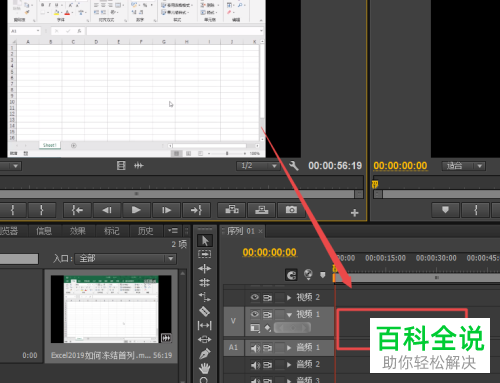
Task: Step forward one frame in source monitor
Action: (x=166, y=210)
